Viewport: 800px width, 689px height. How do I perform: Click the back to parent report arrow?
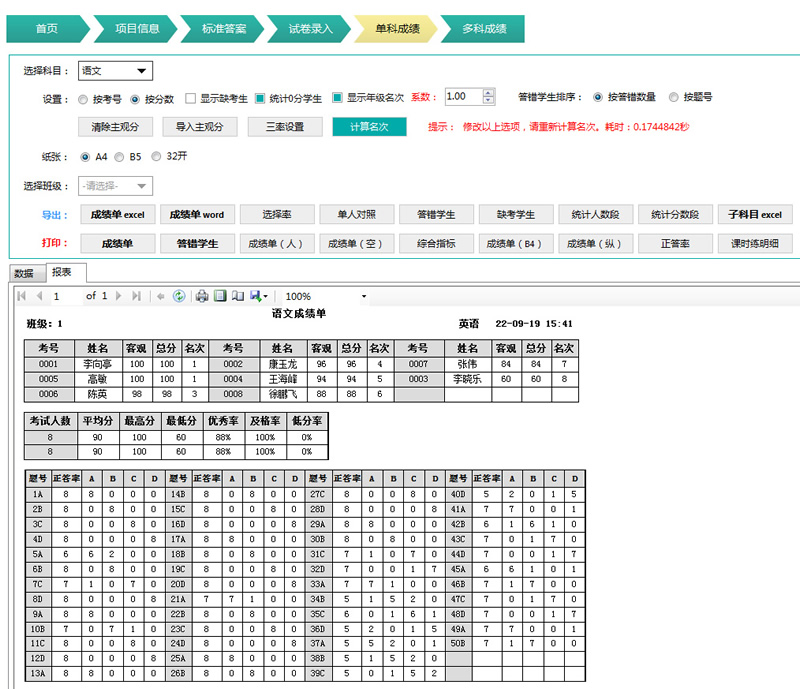[x=161, y=296]
